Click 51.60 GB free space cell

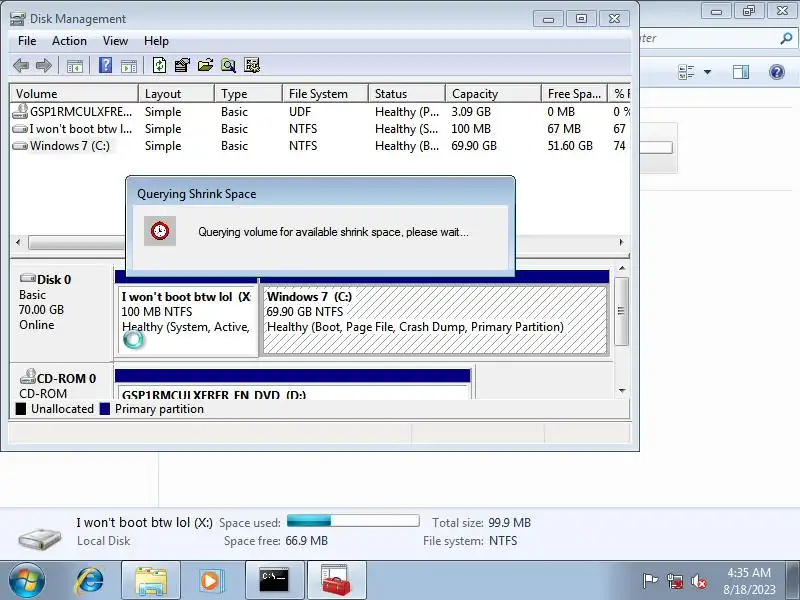[570, 146]
